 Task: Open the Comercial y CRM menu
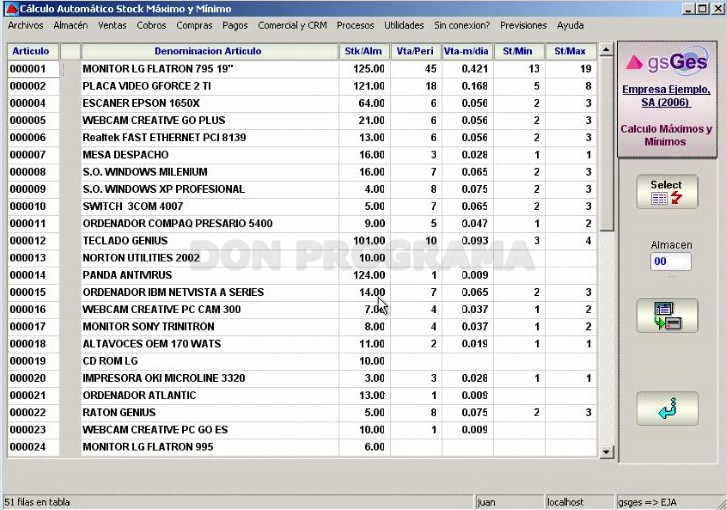coord(292,26)
